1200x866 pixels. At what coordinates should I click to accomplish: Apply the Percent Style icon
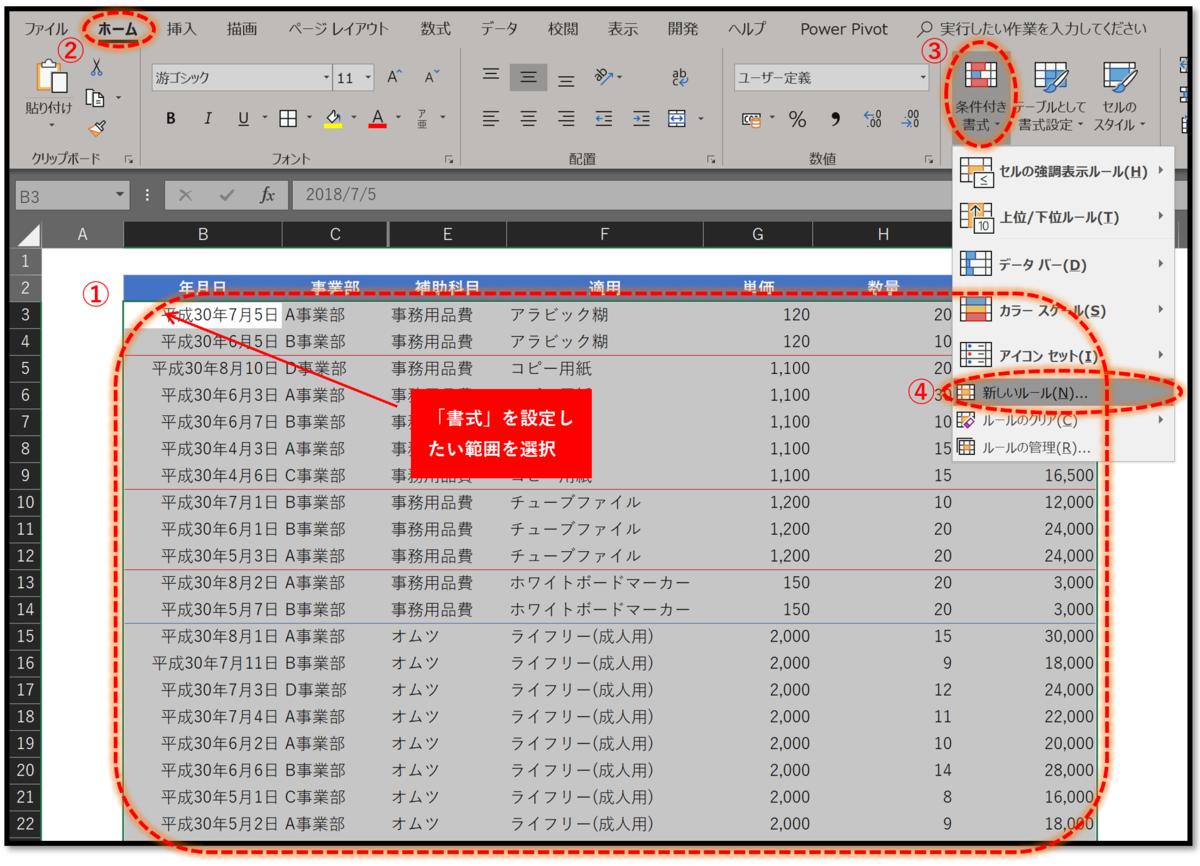[x=797, y=118]
